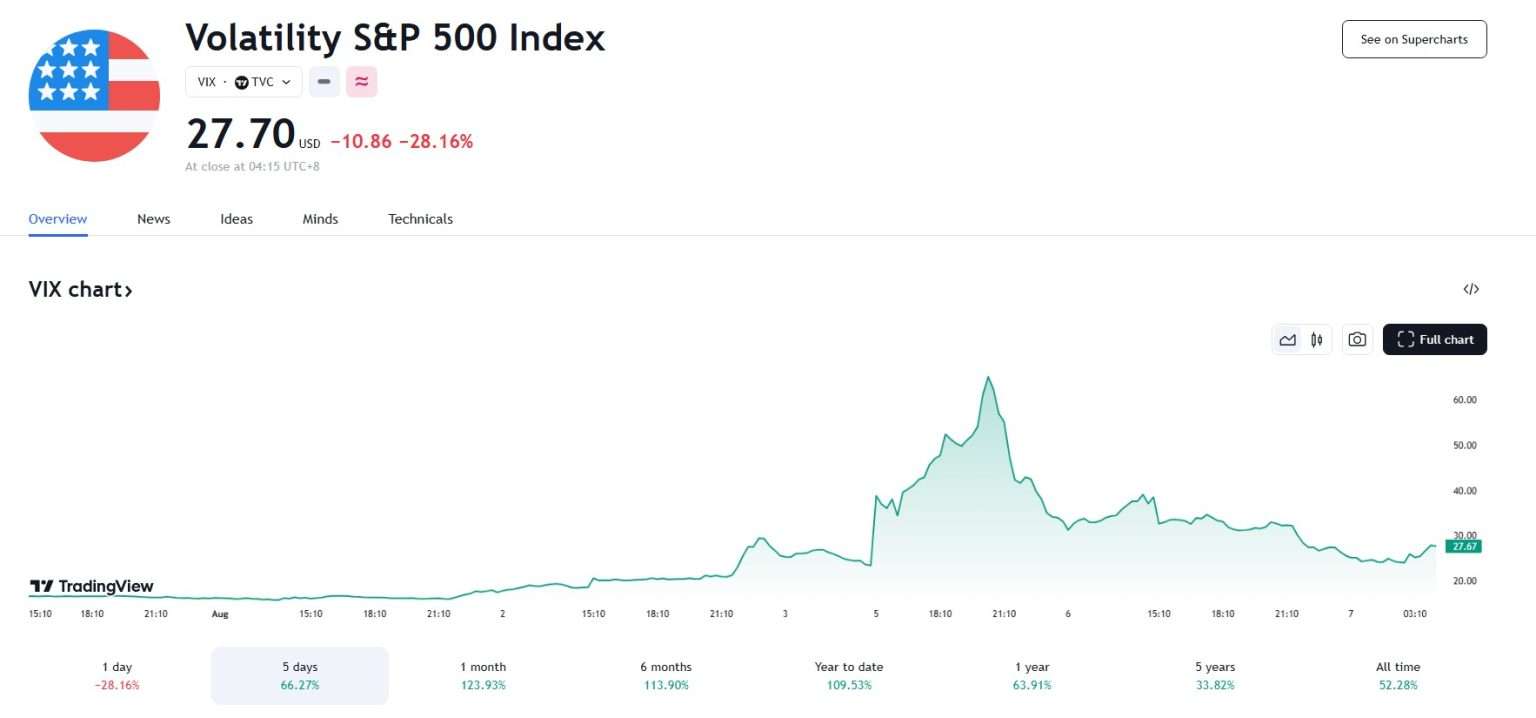Select the Year to date range

tap(848, 675)
